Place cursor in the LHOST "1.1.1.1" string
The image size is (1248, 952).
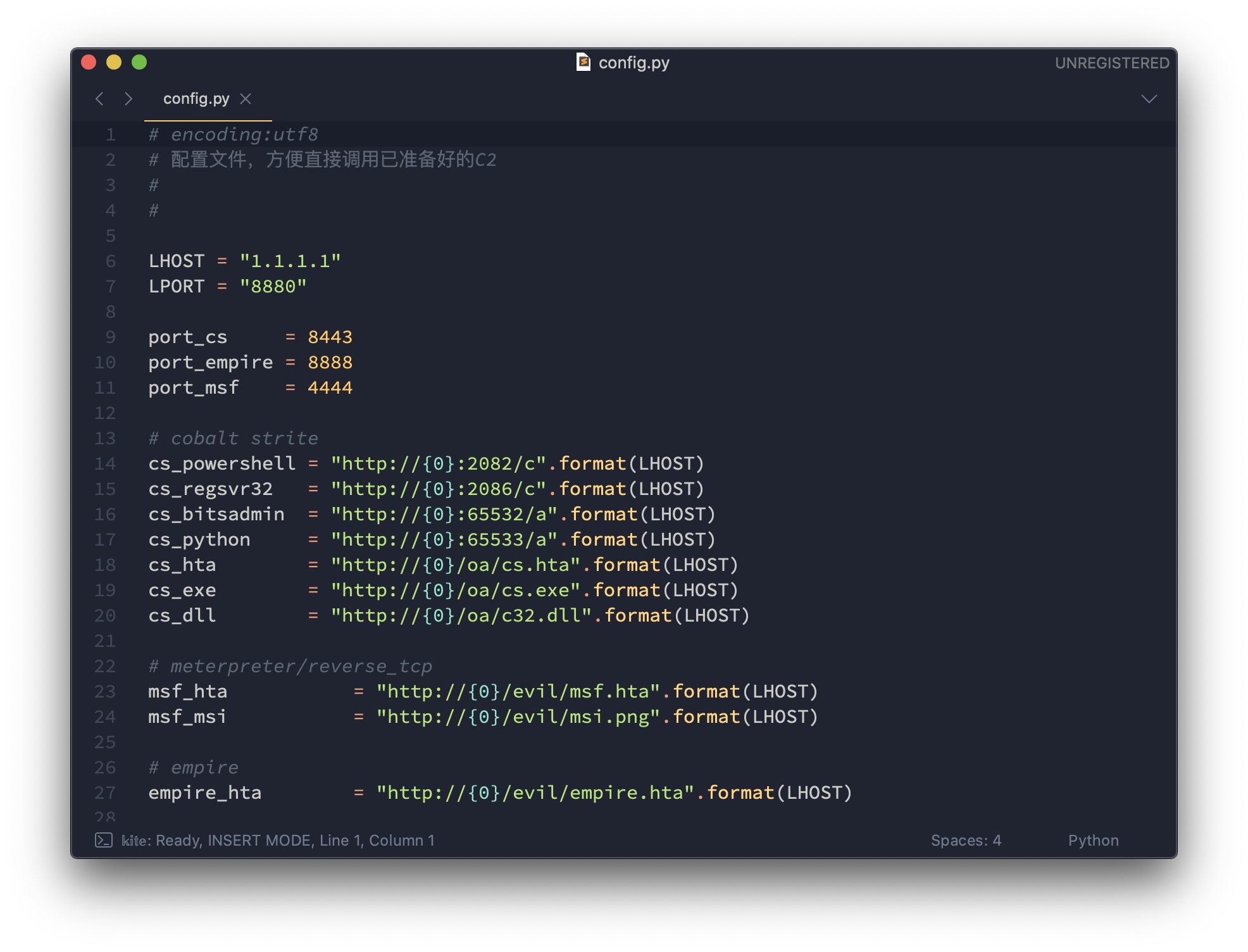pyautogui.click(x=290, y=261)
